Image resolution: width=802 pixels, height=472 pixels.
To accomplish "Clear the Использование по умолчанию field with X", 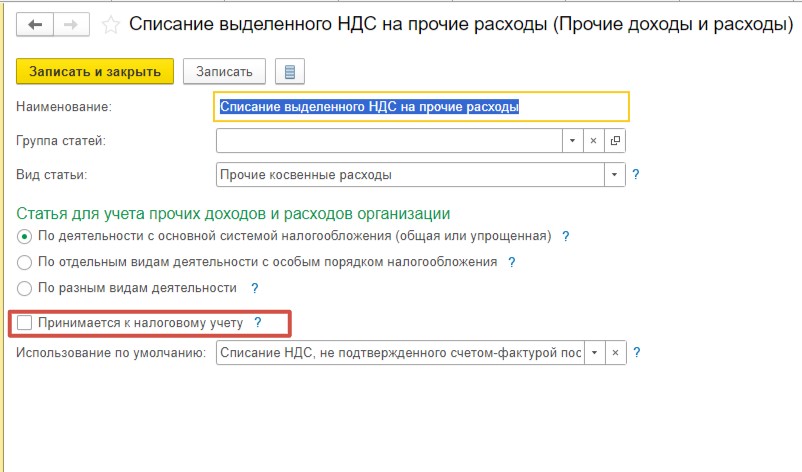I will [x=615, y=352].
